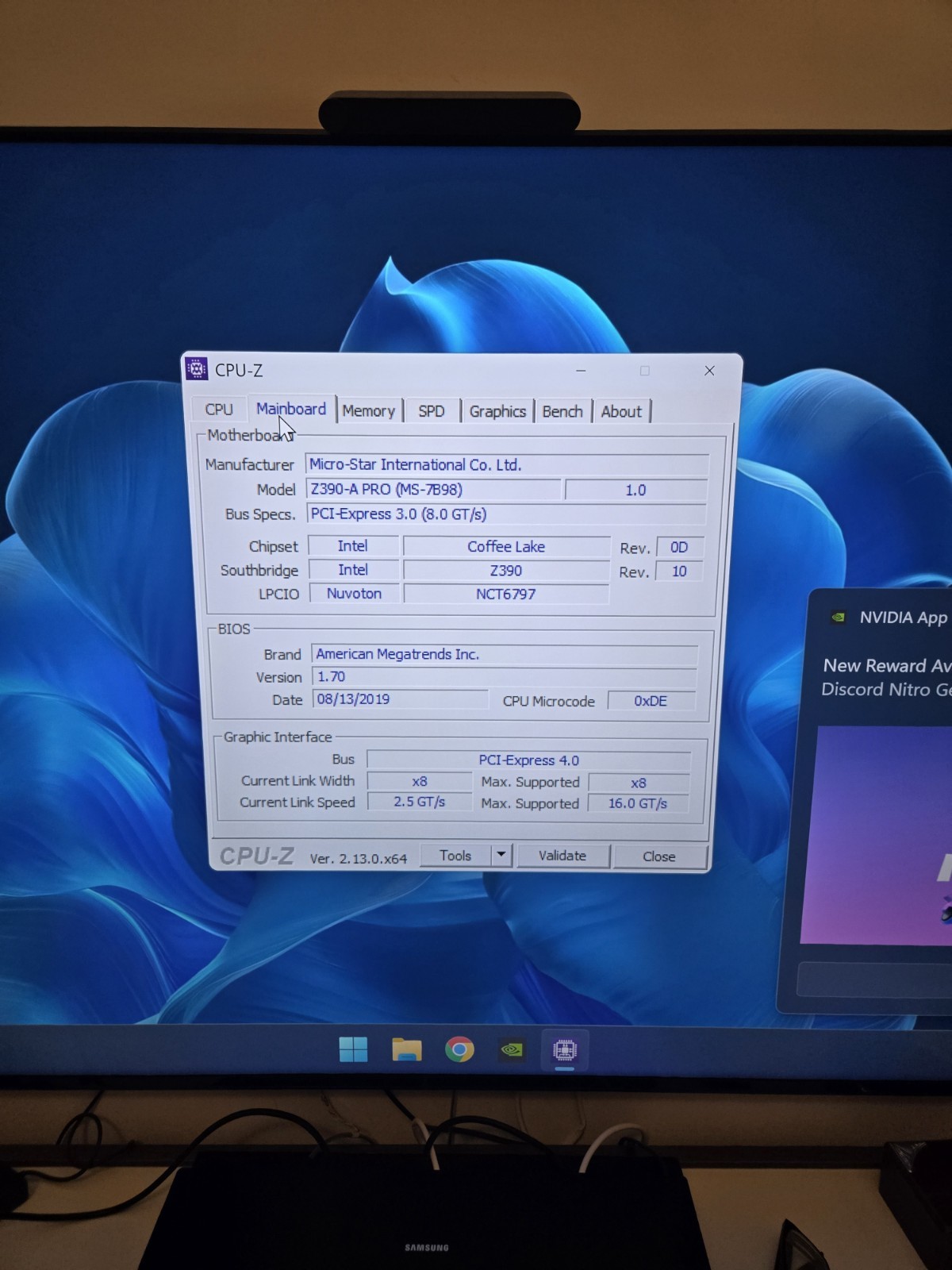952x1270 pixels.
Task: Launch Google Chrome from the taskbar
Action: [459, 1049]
